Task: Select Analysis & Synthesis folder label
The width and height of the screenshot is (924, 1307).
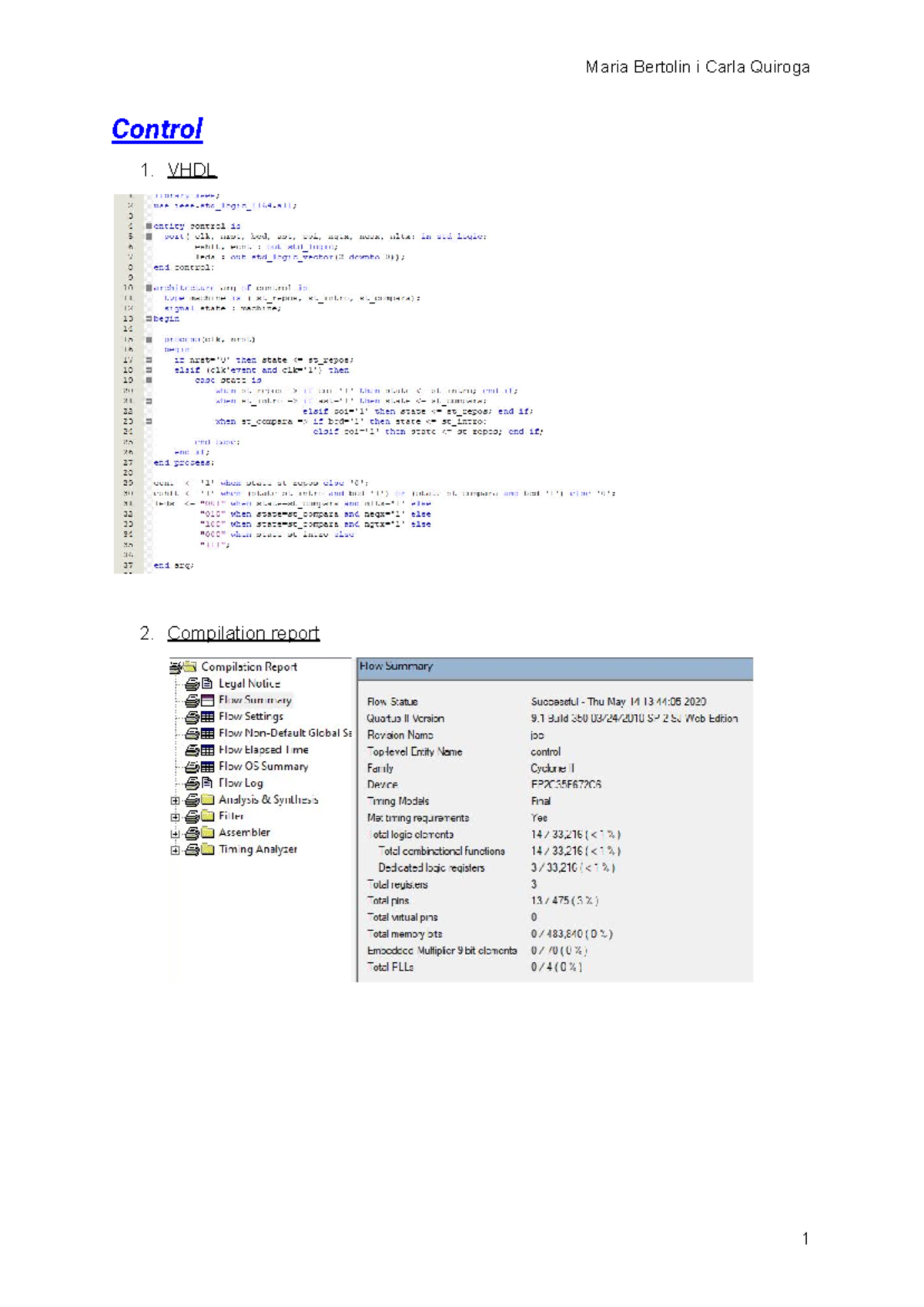Action: [x=268, y=799]
